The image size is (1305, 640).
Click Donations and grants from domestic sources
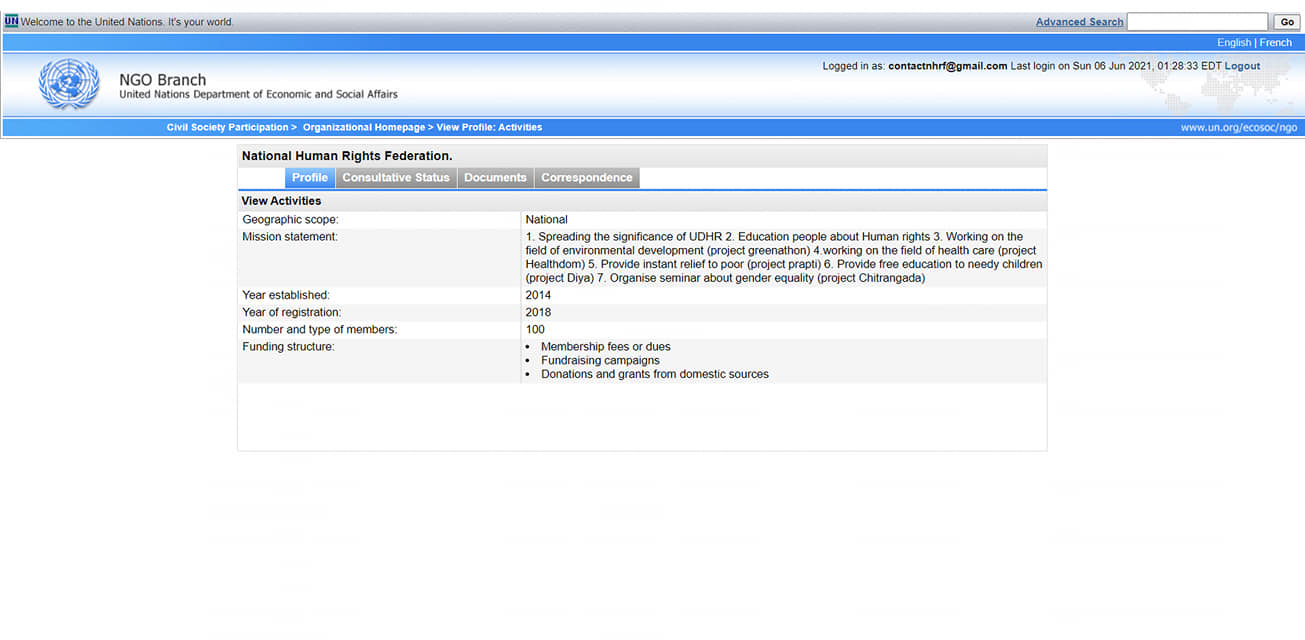tap(655, 375)
